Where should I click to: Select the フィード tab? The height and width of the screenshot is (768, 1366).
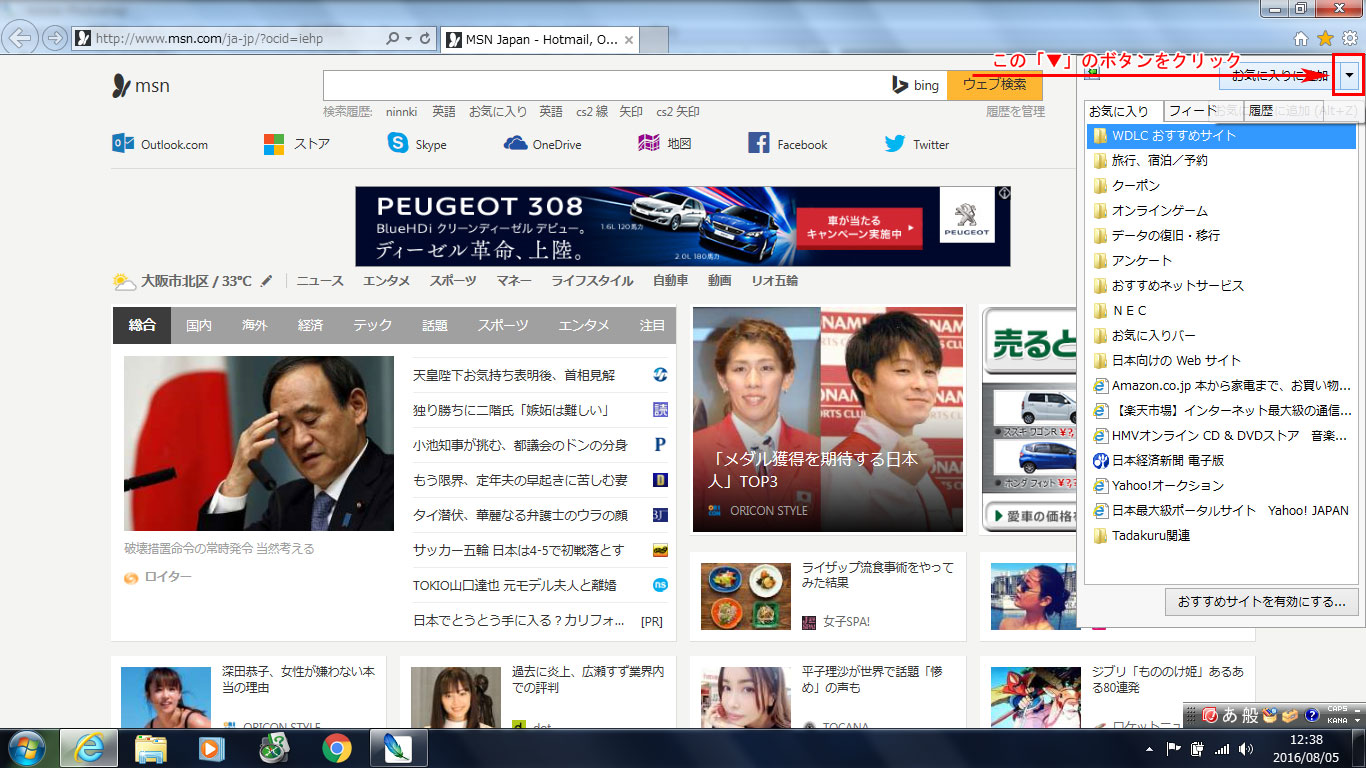click(1193, 111)
